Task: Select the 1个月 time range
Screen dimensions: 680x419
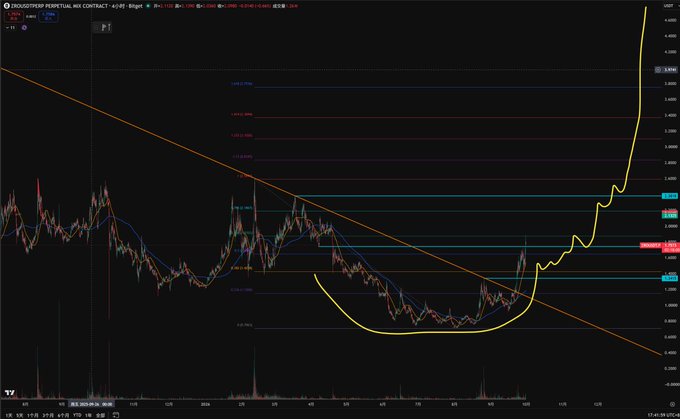Action: click(33, 415)
